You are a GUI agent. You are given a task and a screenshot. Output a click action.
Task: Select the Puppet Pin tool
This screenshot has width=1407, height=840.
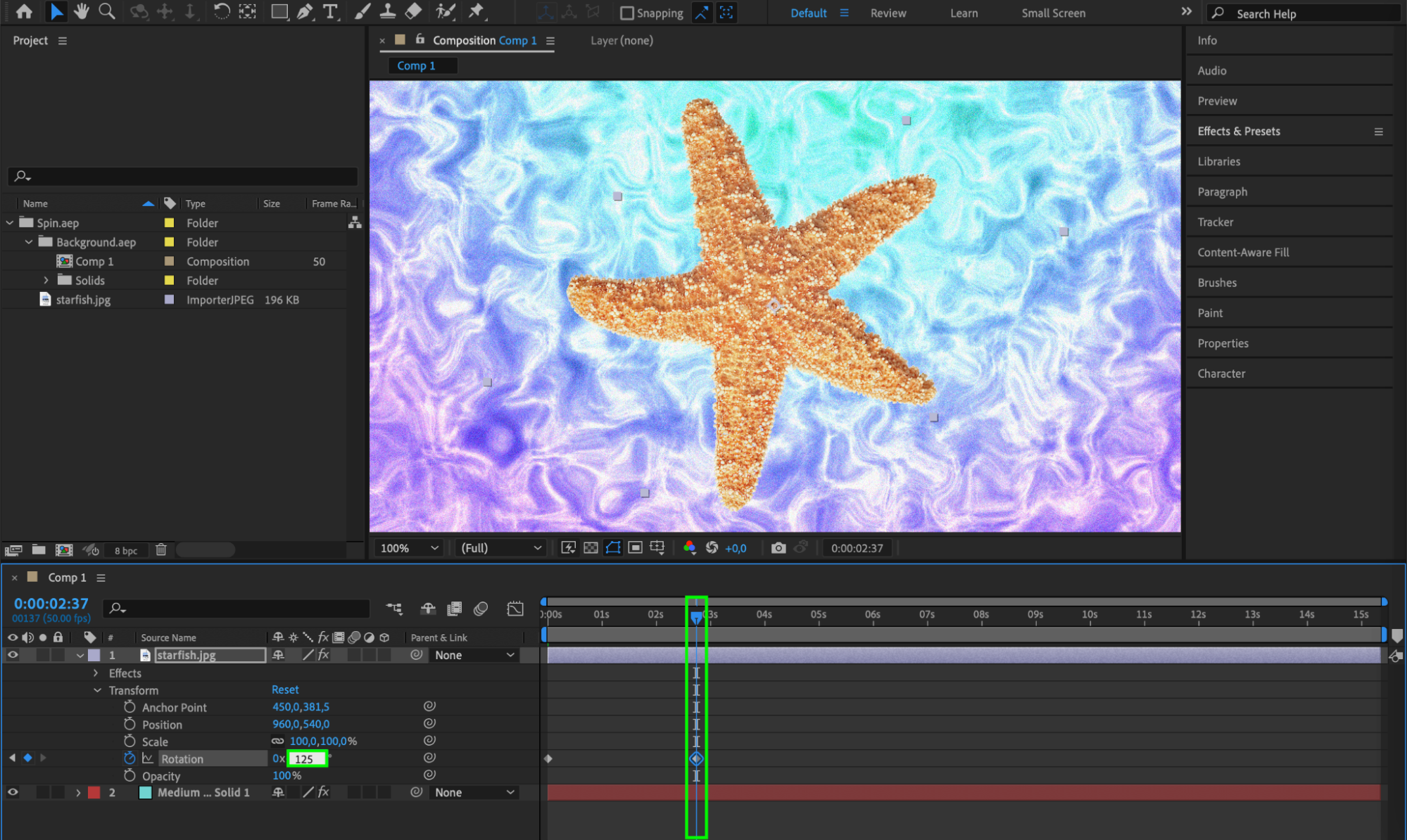click(477, 11)
